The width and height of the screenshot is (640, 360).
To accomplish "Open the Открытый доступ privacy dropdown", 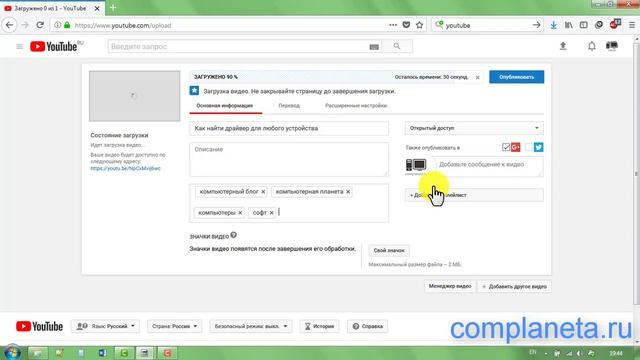I will point(474,128).
